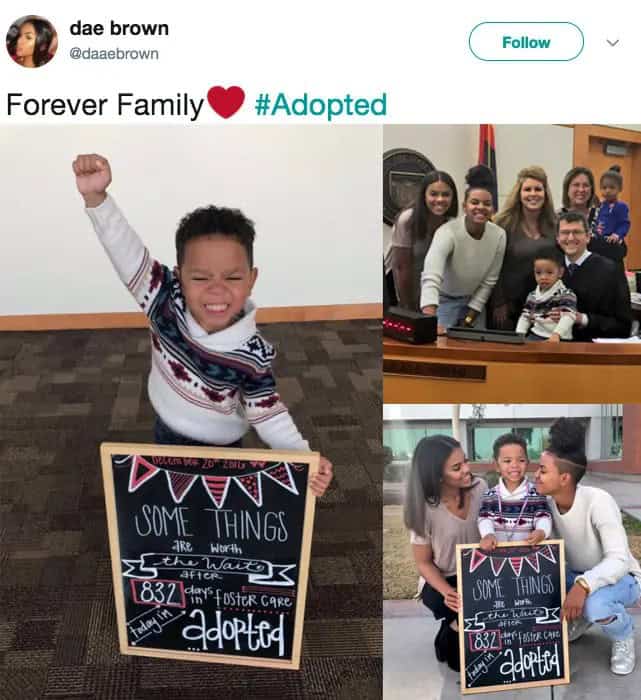Open dae brown's profile avatar
The height and width of the screenshot is (700, 641).
[x=32, y=41]
